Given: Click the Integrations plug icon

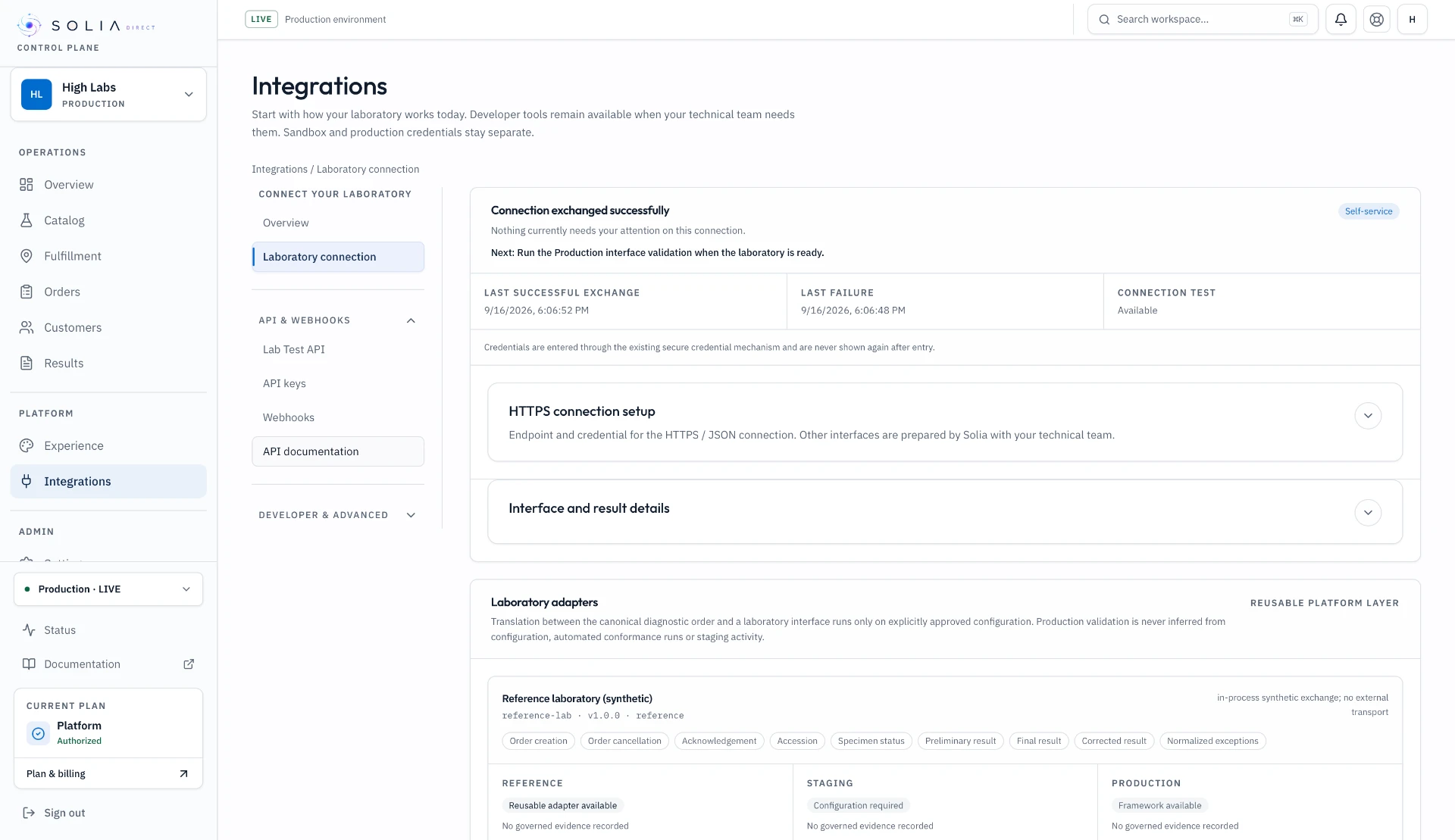Looking at the screenshot, I should (27, 481).
